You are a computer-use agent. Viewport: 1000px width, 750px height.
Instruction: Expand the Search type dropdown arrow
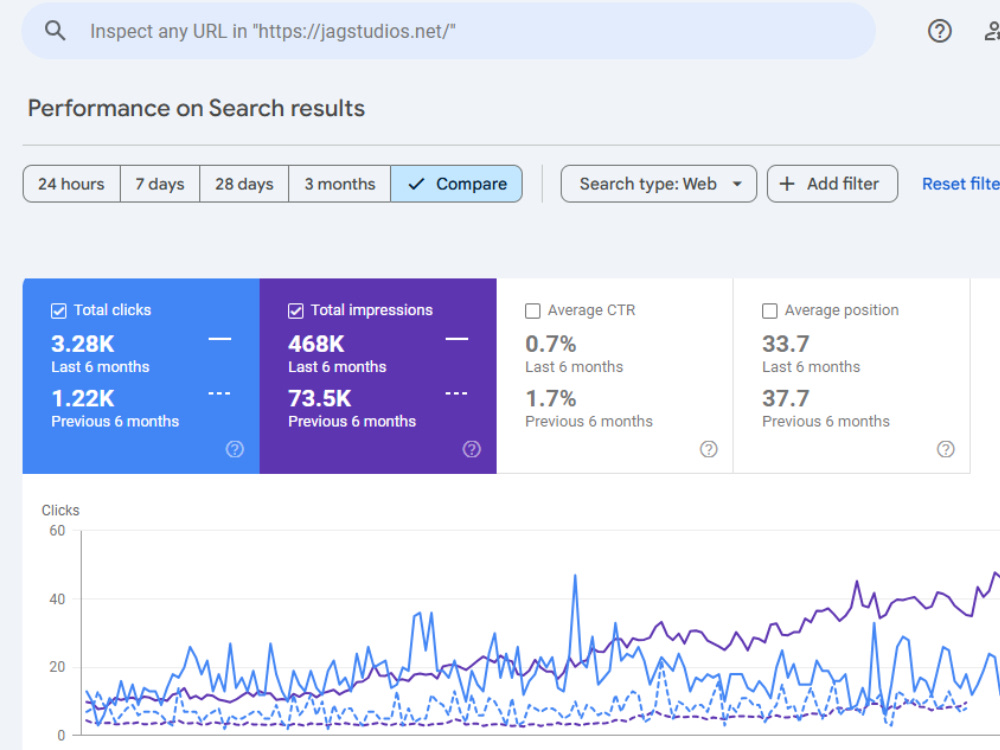click(737, 184)
